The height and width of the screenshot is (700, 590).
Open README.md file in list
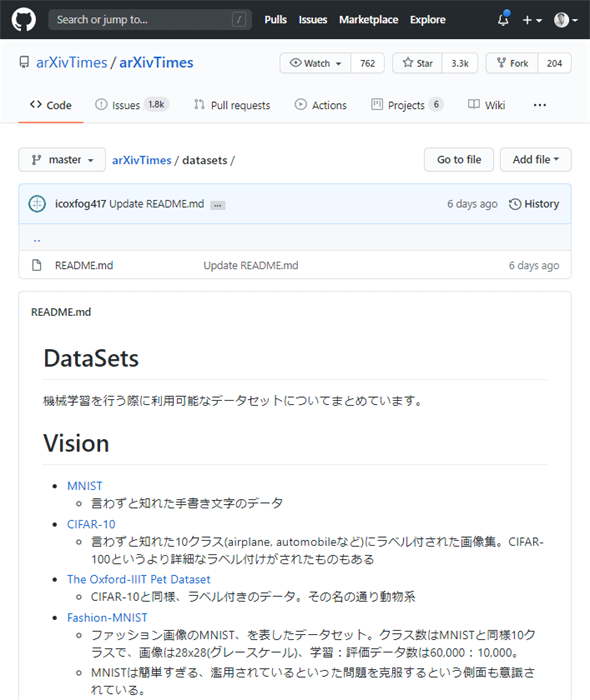(84, 266)
